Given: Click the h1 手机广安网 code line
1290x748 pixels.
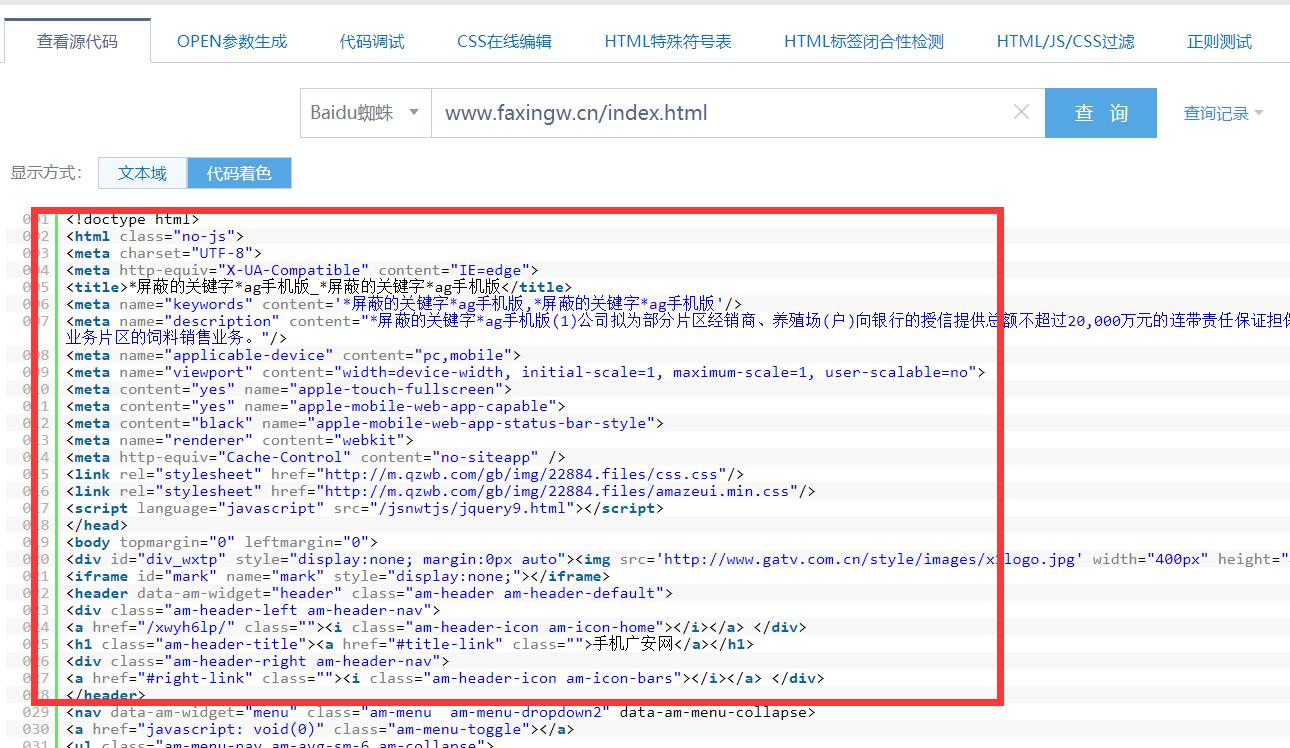Looking at the screenshot, I should click(x=409, y=644).
